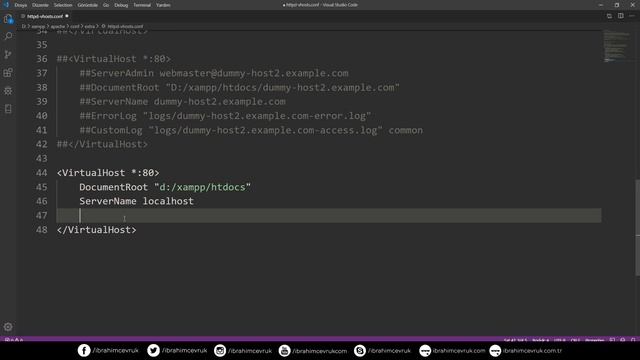
Task: Open the Manage gear at activity bar bottom
Action: [8, 327]
